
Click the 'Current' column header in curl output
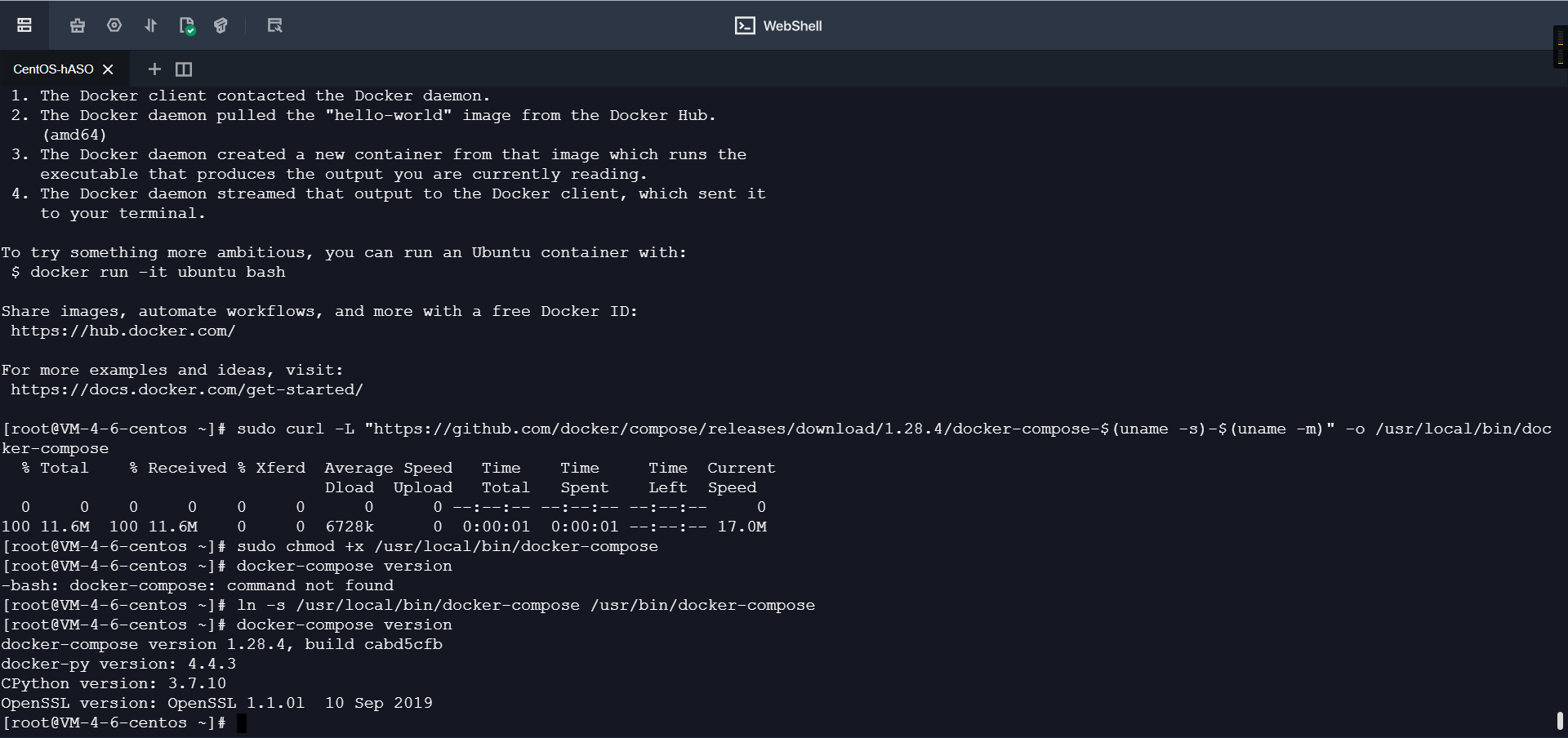pyautogui.click(x=742, y=468)
